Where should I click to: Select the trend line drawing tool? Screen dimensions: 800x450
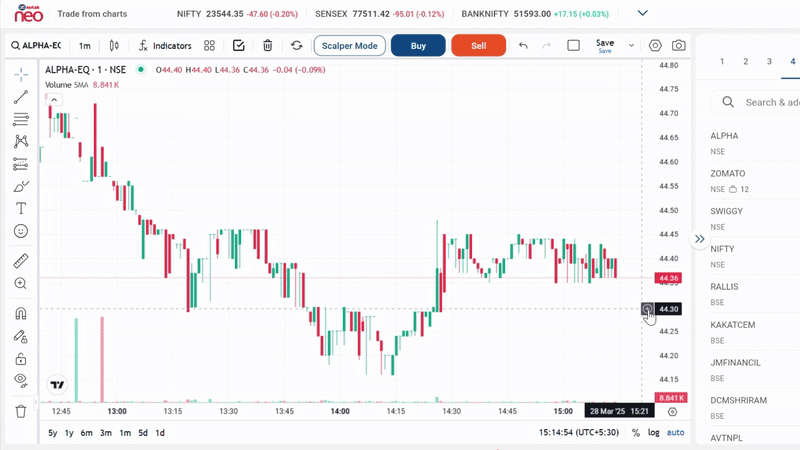pyautogui.click(x=21, y=97)
